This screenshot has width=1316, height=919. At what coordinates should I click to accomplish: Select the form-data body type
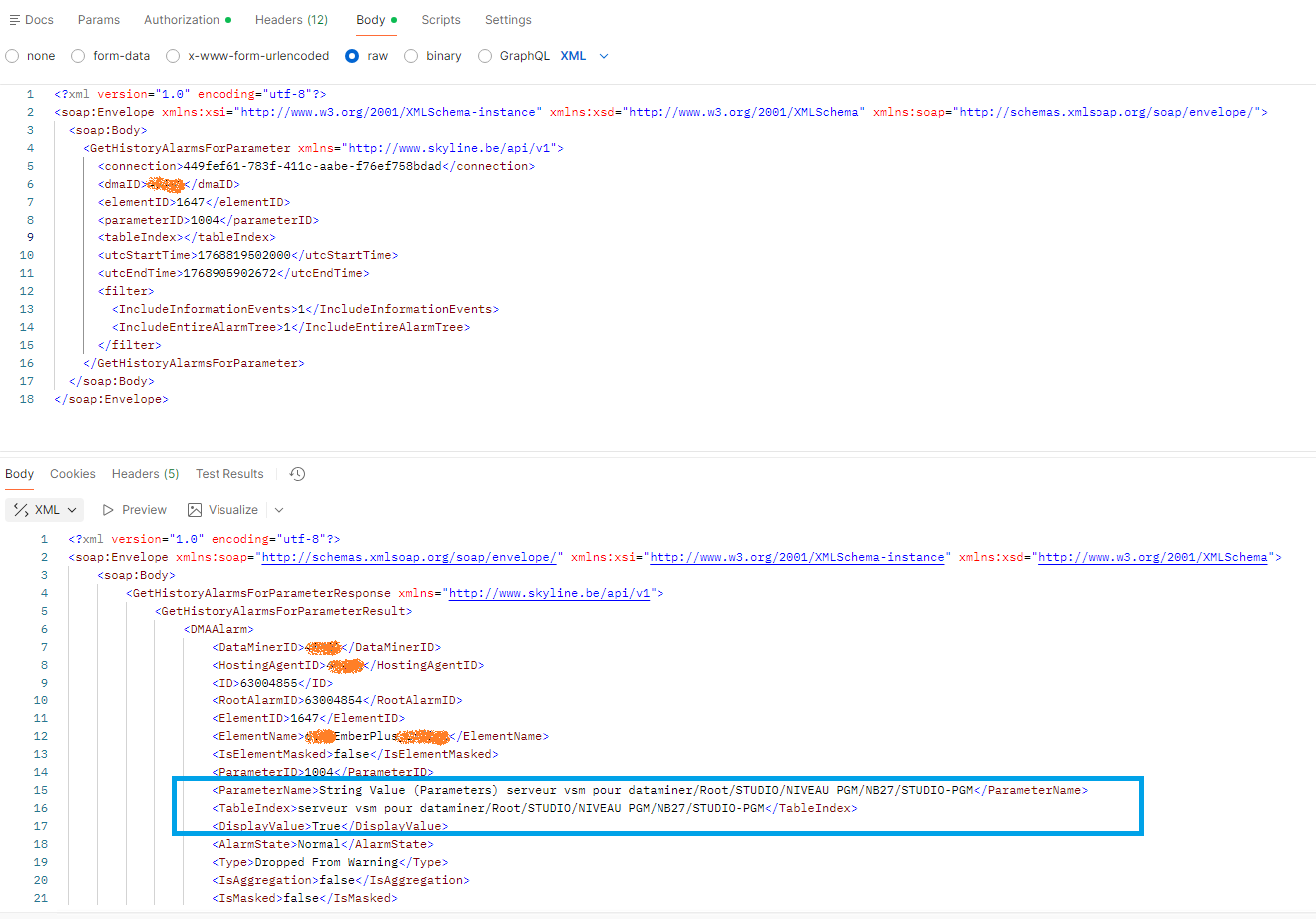pos(78,56)
